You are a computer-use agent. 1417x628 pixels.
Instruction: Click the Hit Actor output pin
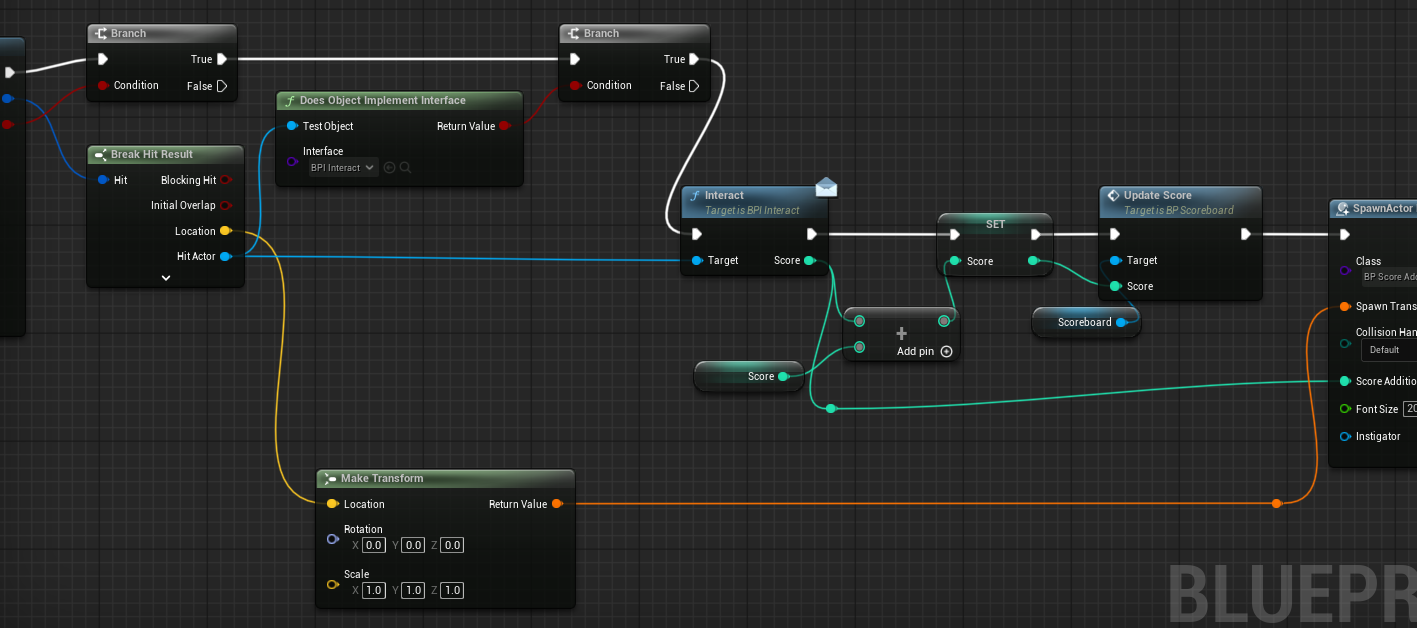click(226, 257)
